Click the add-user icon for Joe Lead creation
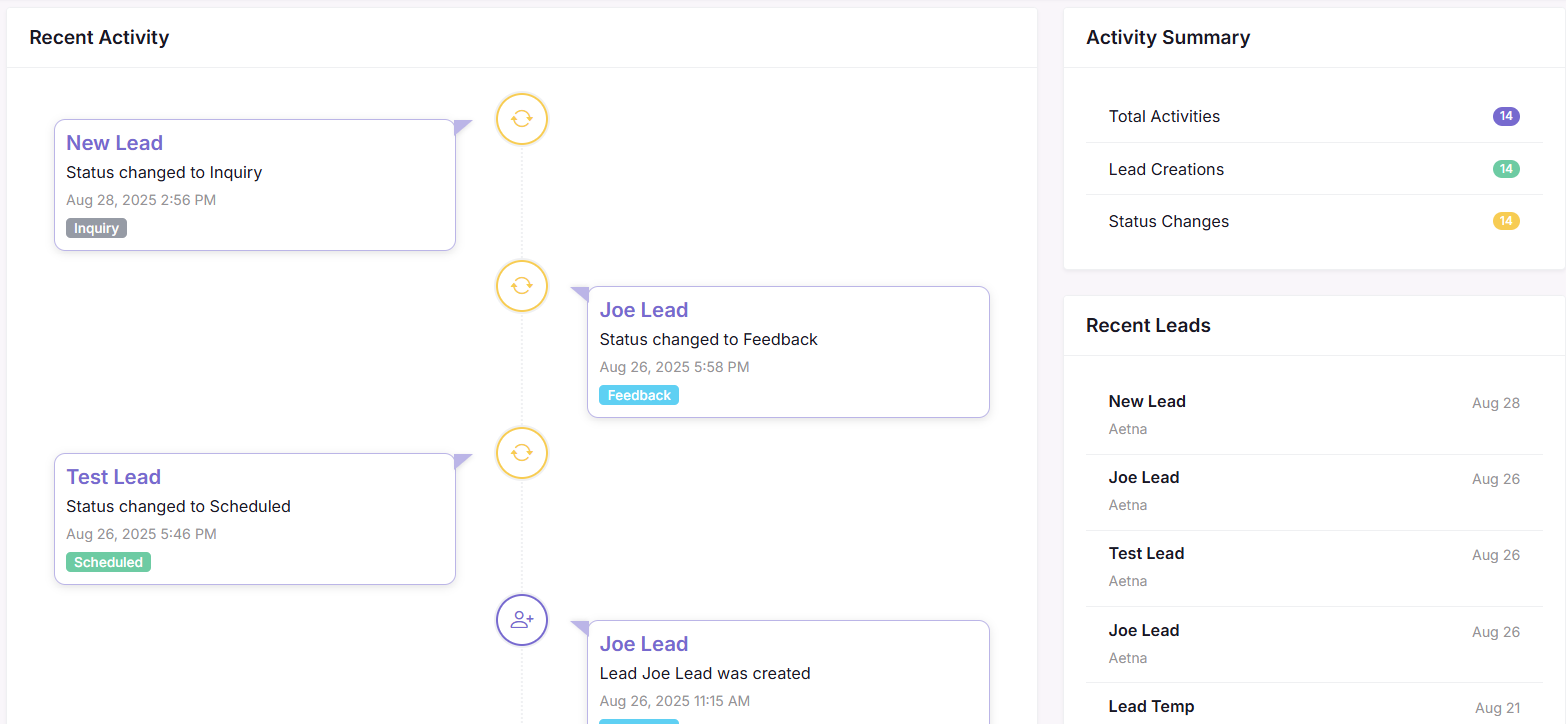The width and height of the screenshot is (1566, 724). click(x=522, y=620)
